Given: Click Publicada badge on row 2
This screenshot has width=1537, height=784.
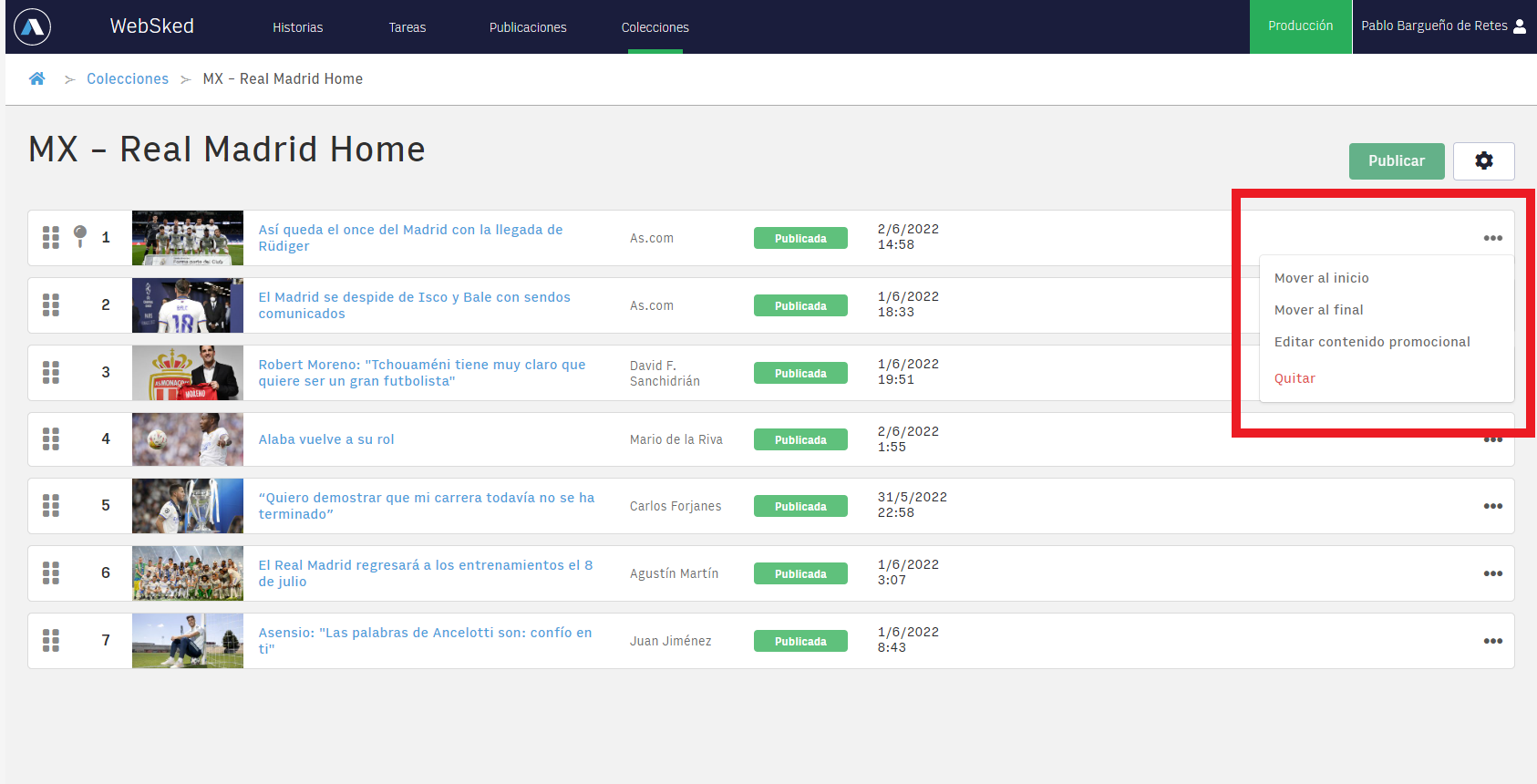Looking at the screenshot, I should click(x=800, y=305).
